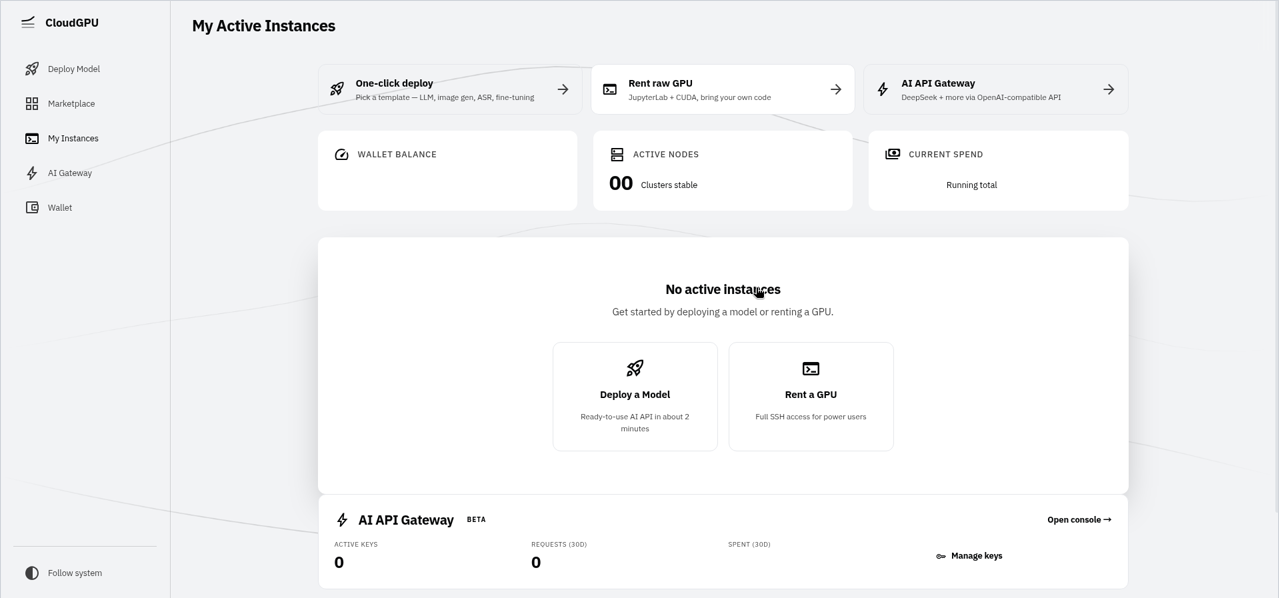The height and width of the screenshot is (598, 1279).
Task: Click the Manage keys key icon
Action: (941, 556)
